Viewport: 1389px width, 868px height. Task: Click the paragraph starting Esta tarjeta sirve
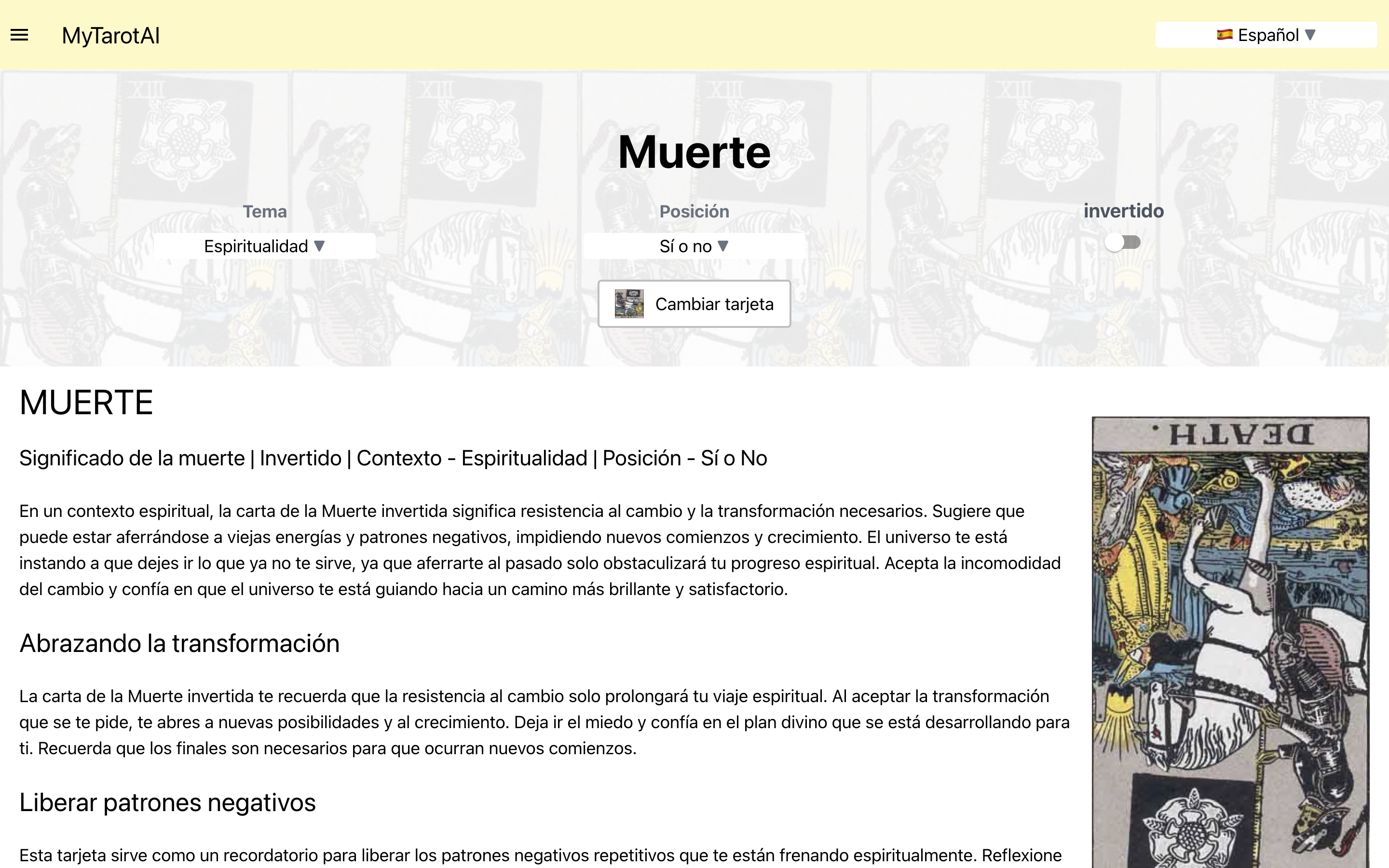tap(540, 855)
